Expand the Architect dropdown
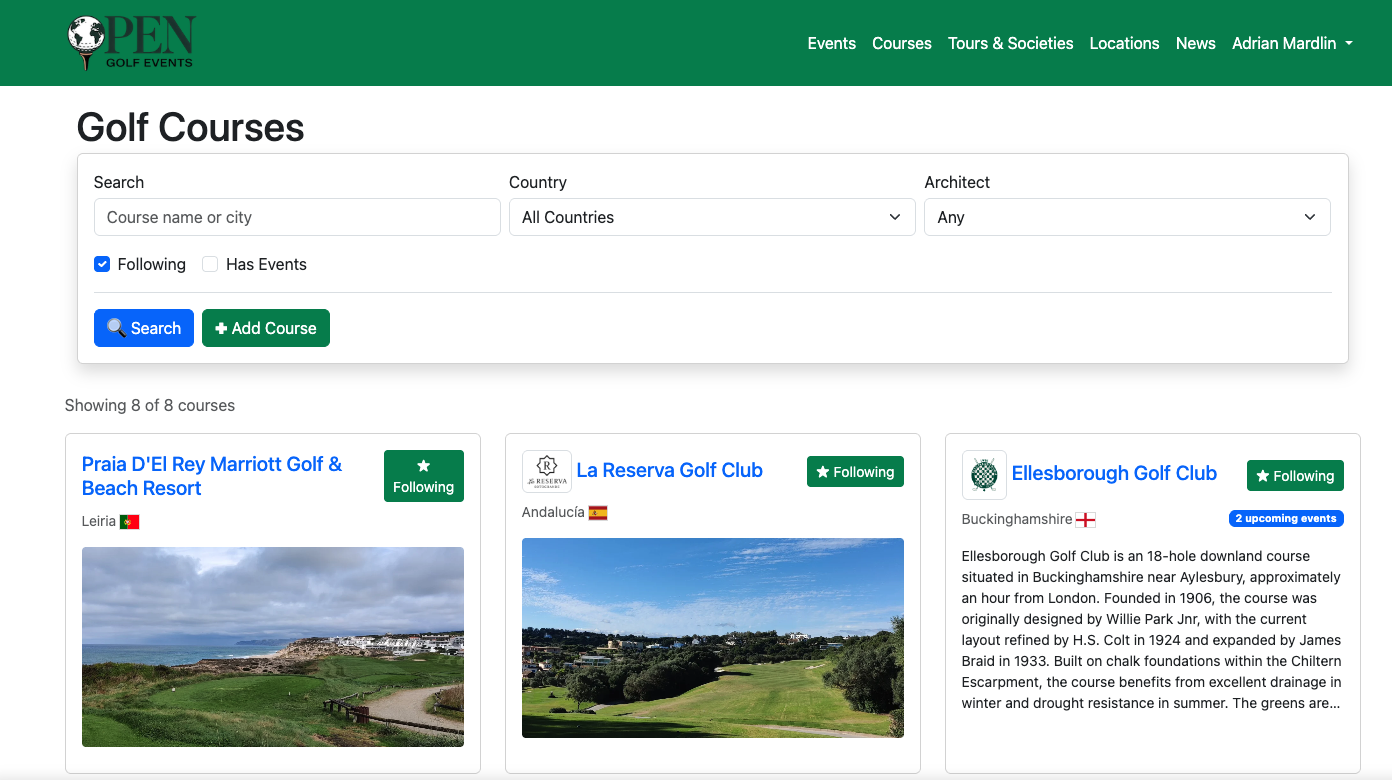Image resolution: width=1392 pixels, height=780 pixels. (x=1127, y=217)
